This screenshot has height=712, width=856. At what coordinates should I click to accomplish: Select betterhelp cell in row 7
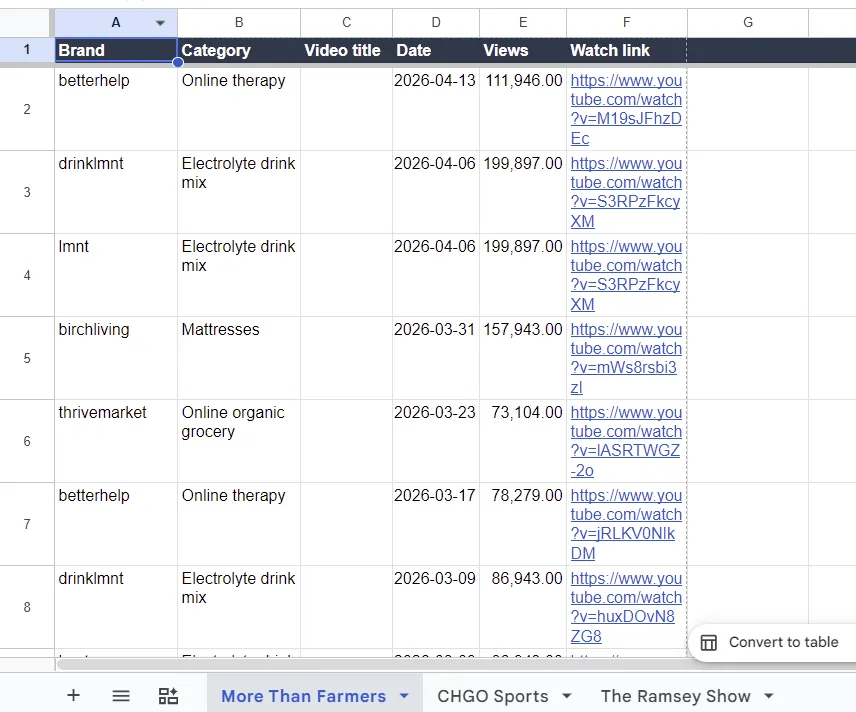coord(116,524)
